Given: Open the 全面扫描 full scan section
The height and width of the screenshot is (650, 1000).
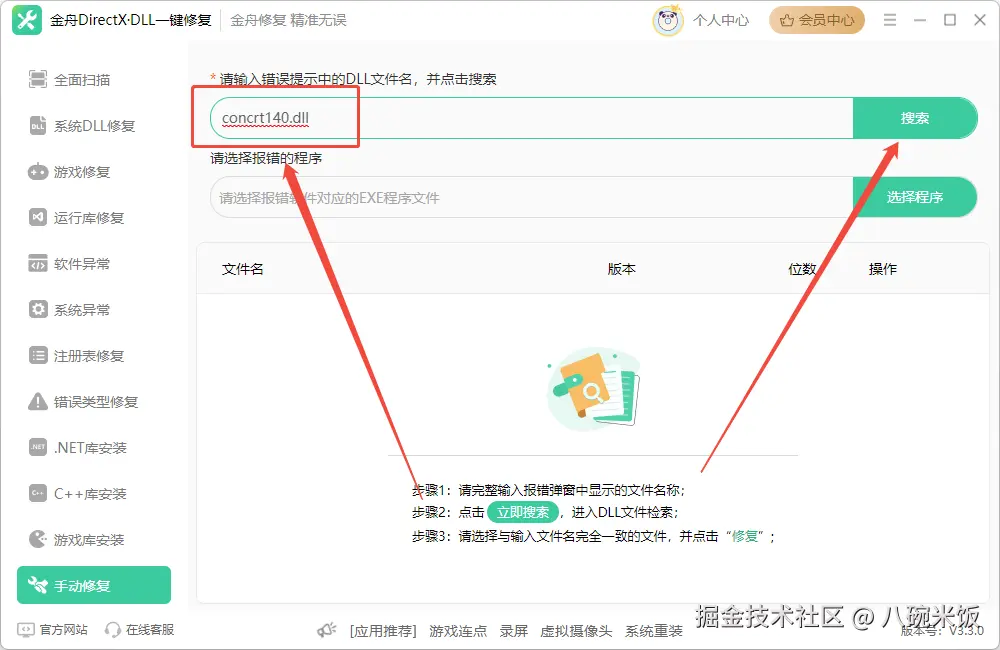Looking at the screenshot, I should tap(70, 80).
